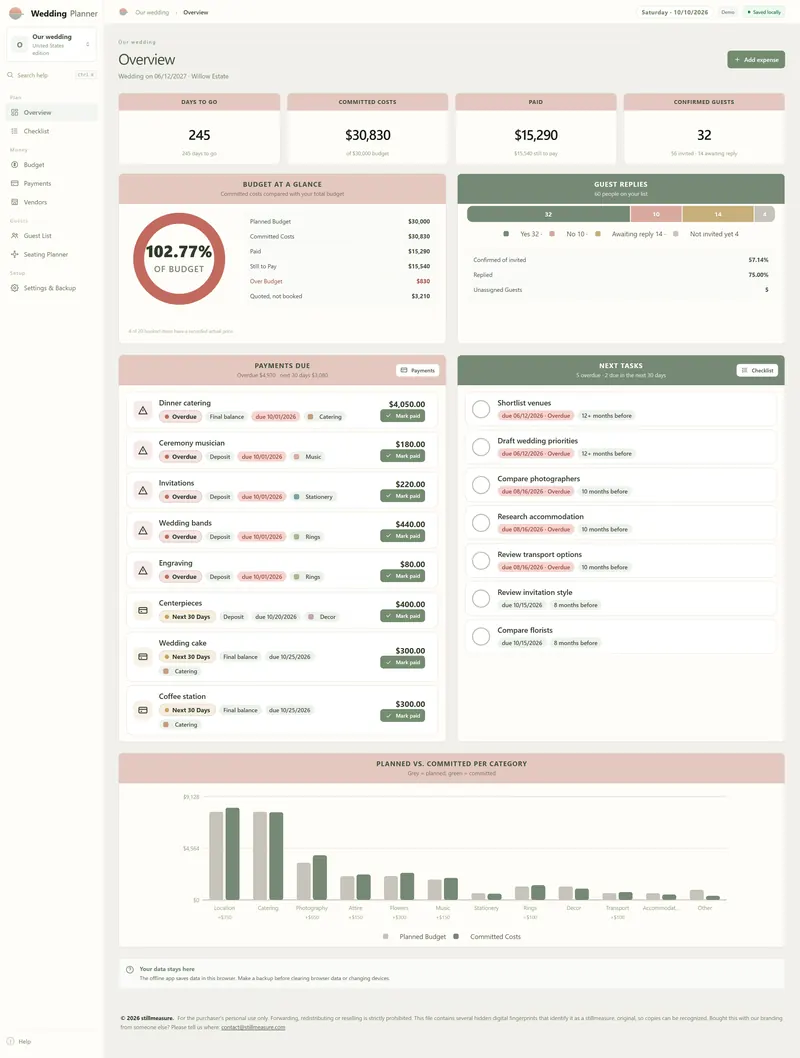Go to Payments in the sidebar
800x1058 pixels.
click(x=51, y=184)
